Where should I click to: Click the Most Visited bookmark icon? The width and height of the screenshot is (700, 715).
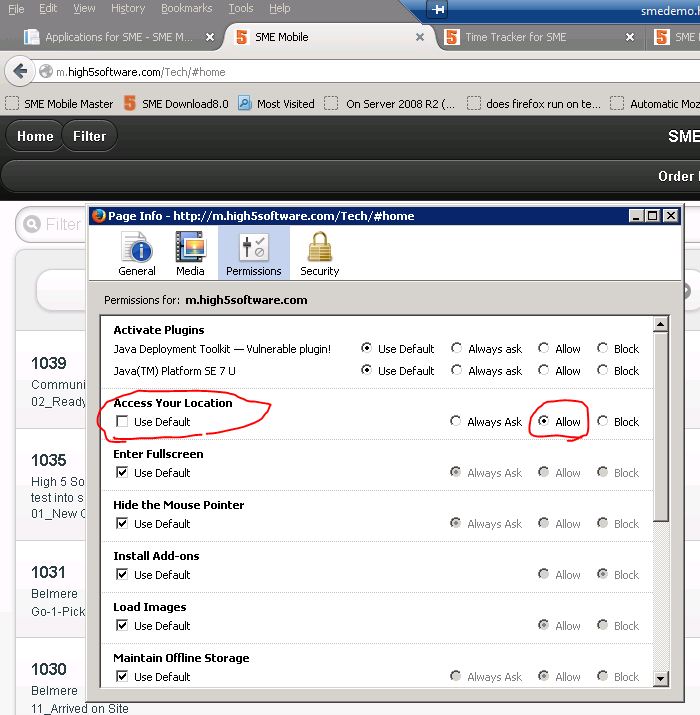244,104
